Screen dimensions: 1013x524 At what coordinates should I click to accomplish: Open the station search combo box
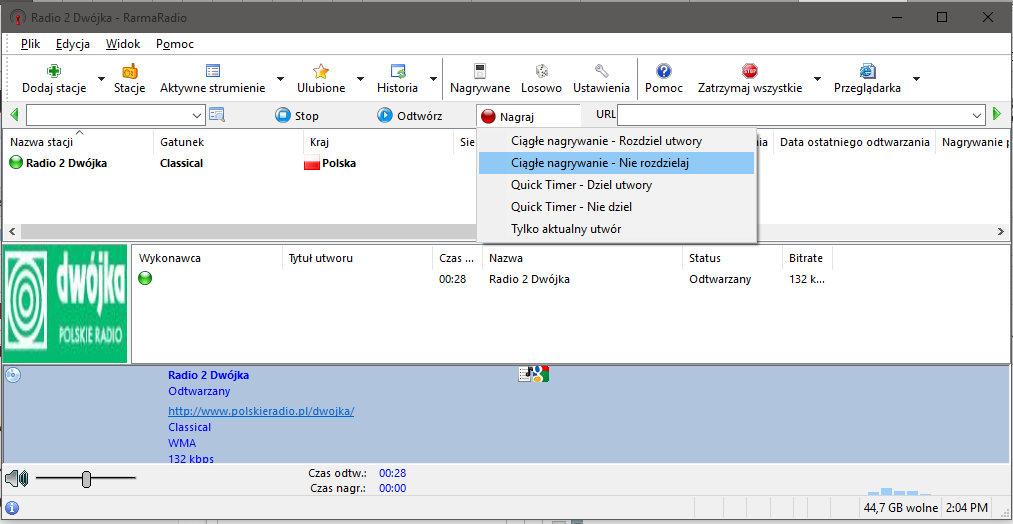pyautogui.click(x=116, y=115)
